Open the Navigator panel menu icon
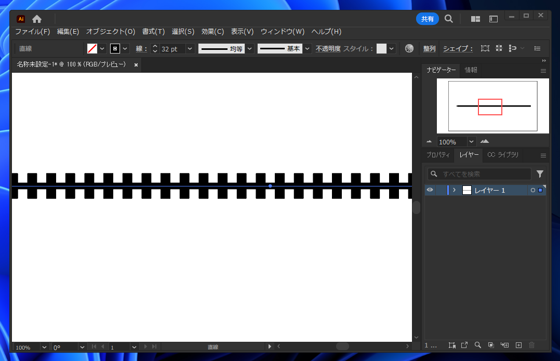 [x=543, y=71]
